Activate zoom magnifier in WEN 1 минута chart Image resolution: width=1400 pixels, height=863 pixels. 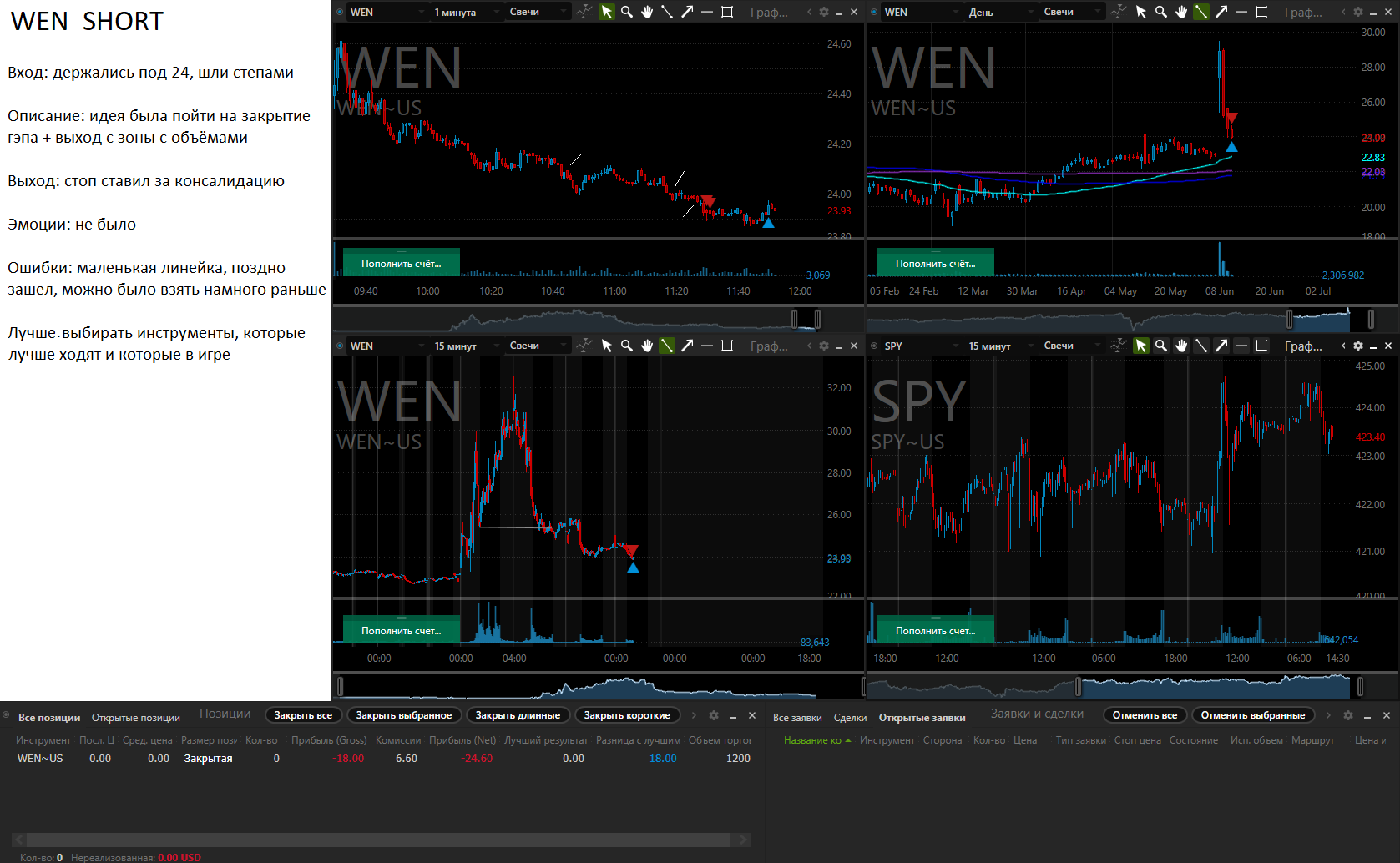point(627,12)
